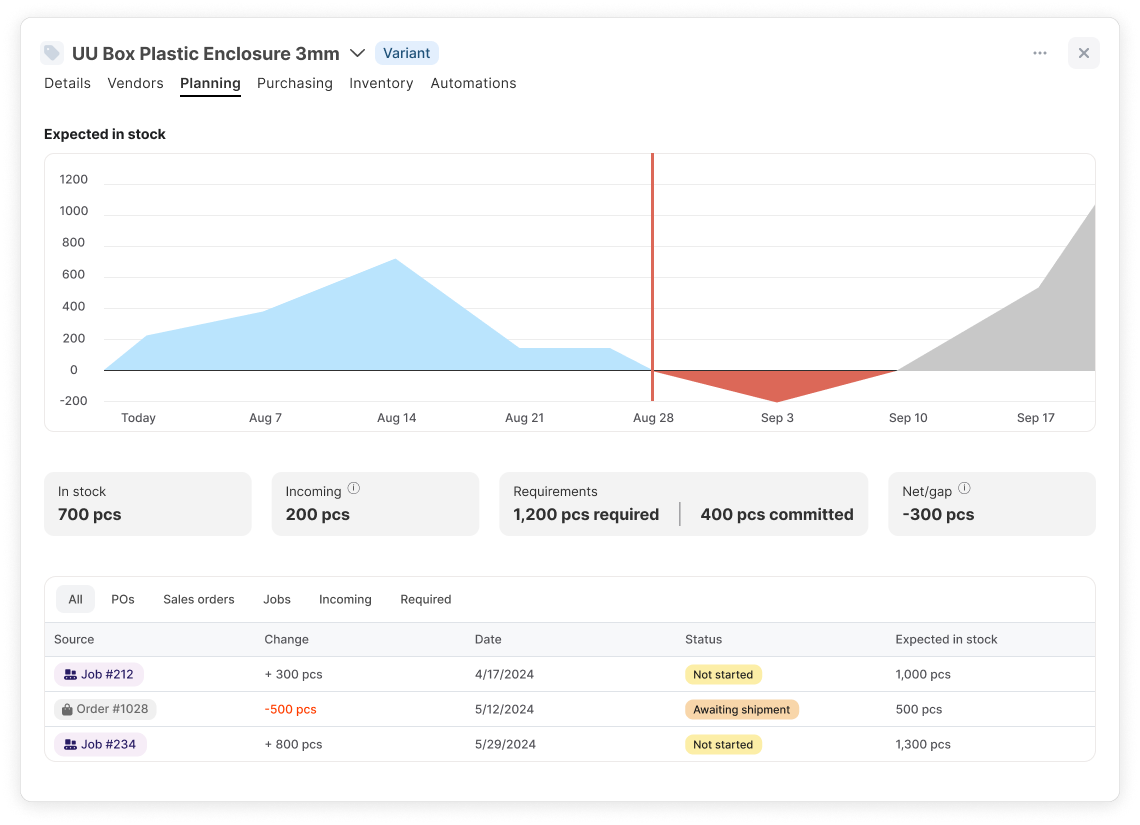Click the Job #234 icon
The height and width of the screenshot is (825, 1140).
[71, 744]
